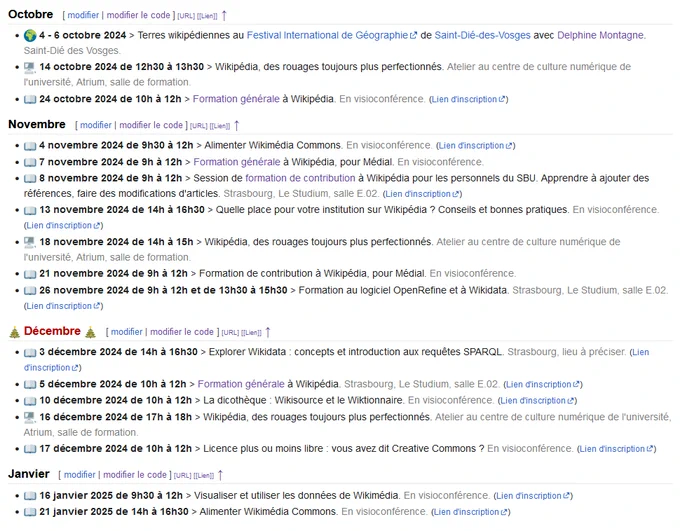Screen dimensions: 680x531
Task: Open Lien d'inscription for 24 octobre event
Action: click(468, 99)
